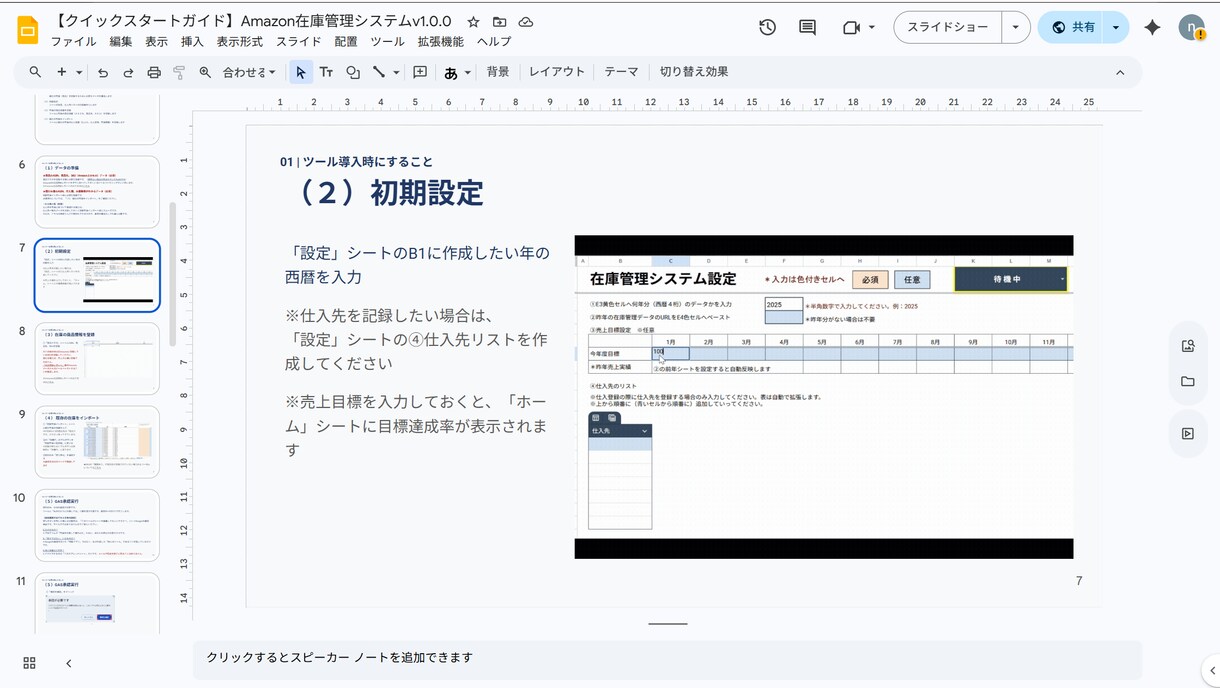Open the 編集 menu

coord(120,42)
